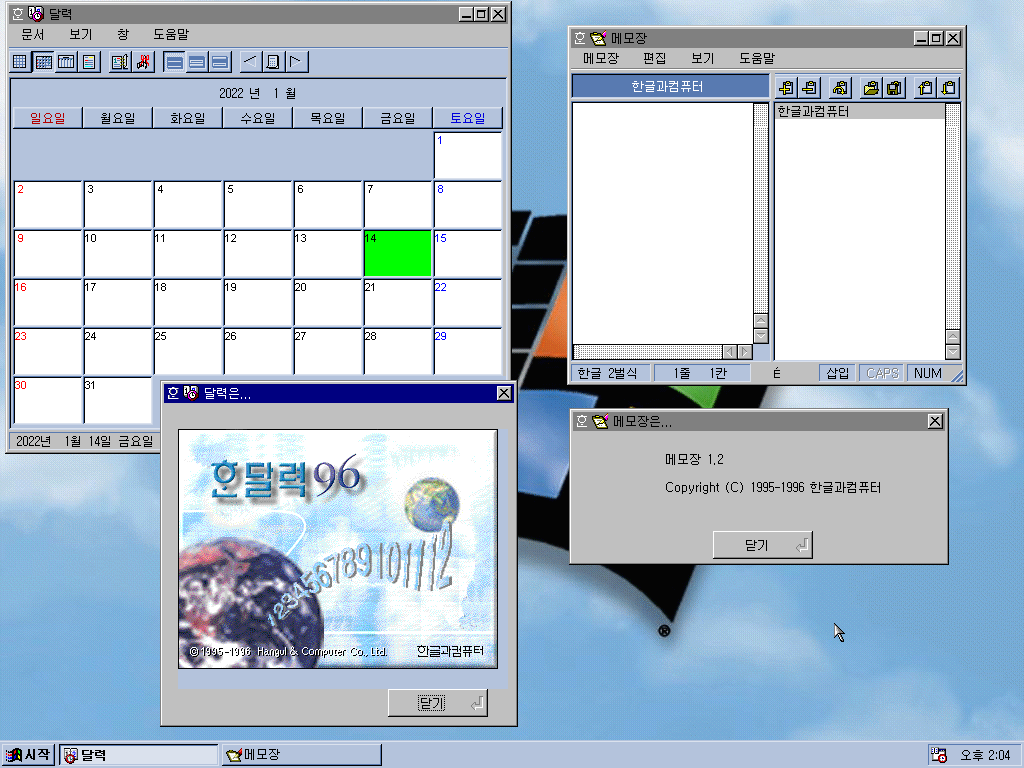Viewport: 1024px width, 768px height.
Task: Switch calendar to plain grid view icon
Action: pyautogui.click(x=20, y=62)
